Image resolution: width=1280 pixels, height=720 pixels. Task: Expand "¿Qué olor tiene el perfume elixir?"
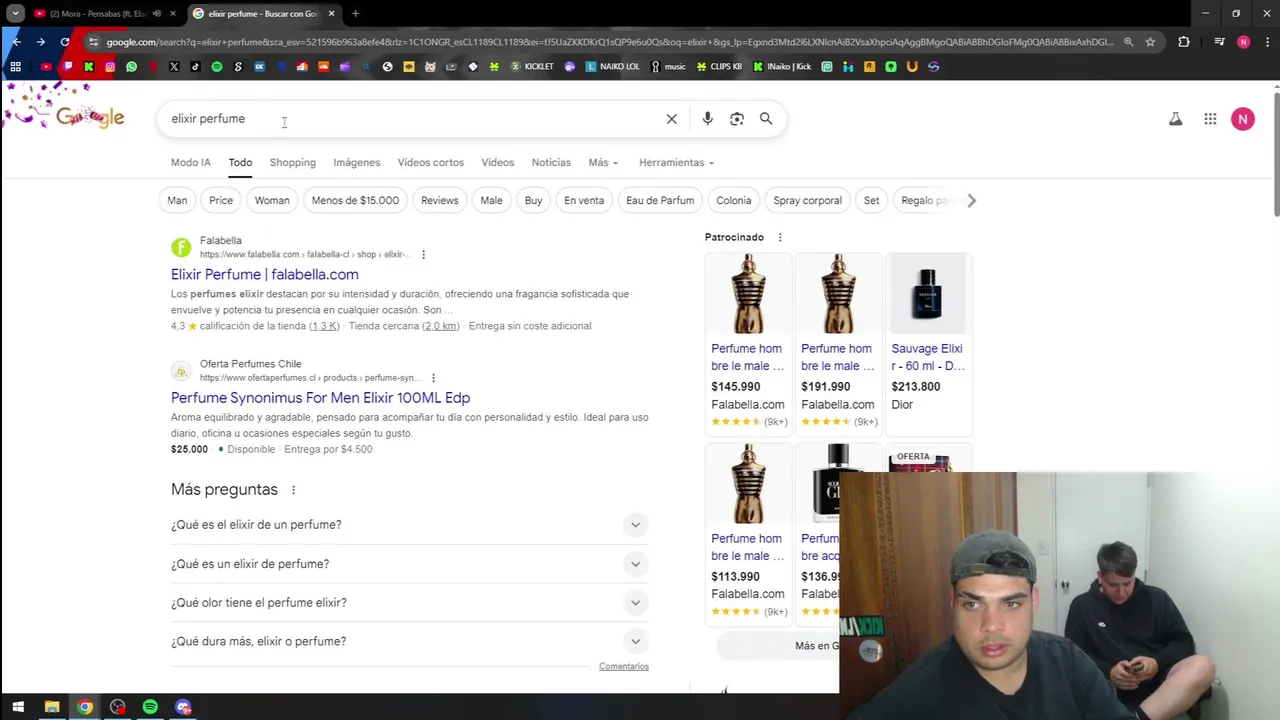click(410, 603)
